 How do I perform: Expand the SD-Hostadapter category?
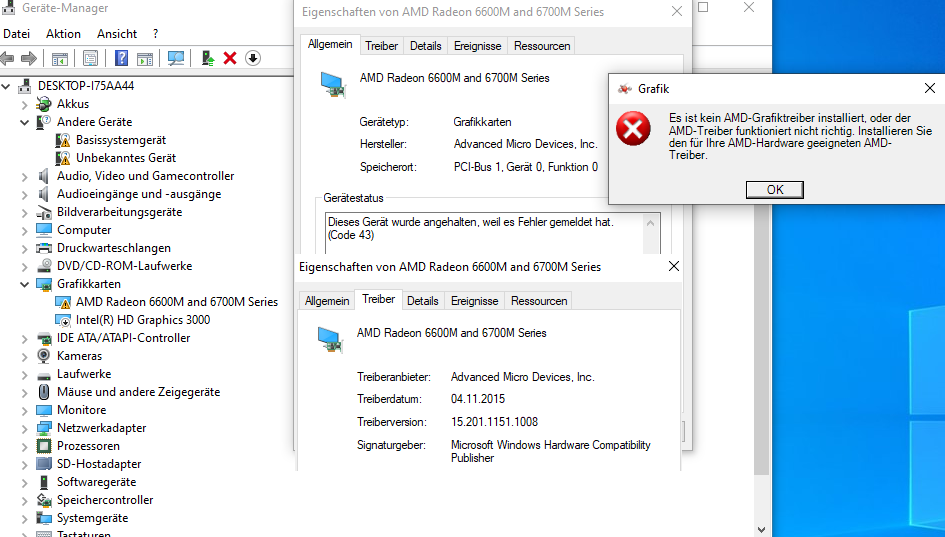pyautogui.click(x=25, y=465)
